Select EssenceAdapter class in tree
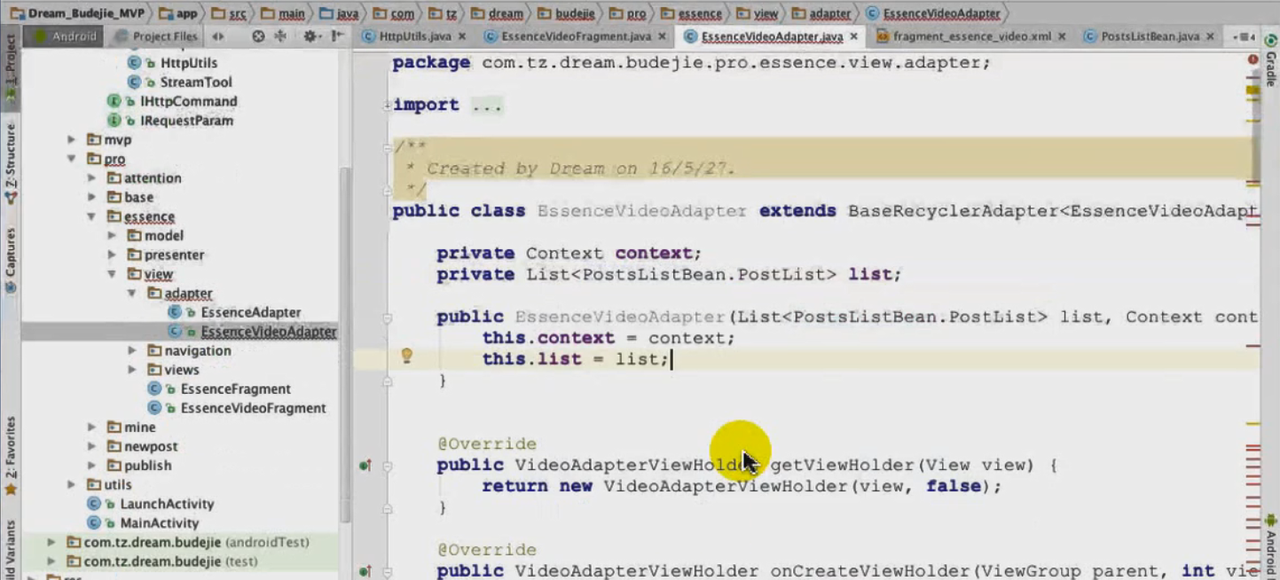 pyautogui.click(x=250, y=312)
